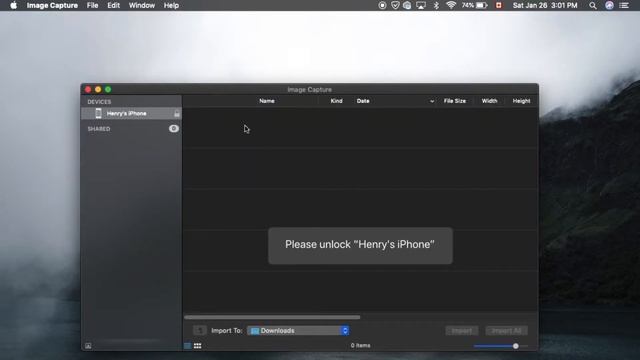Click the Import All button
The height and width of the screenshot is (360, 640).
click(x=506, y=331)
